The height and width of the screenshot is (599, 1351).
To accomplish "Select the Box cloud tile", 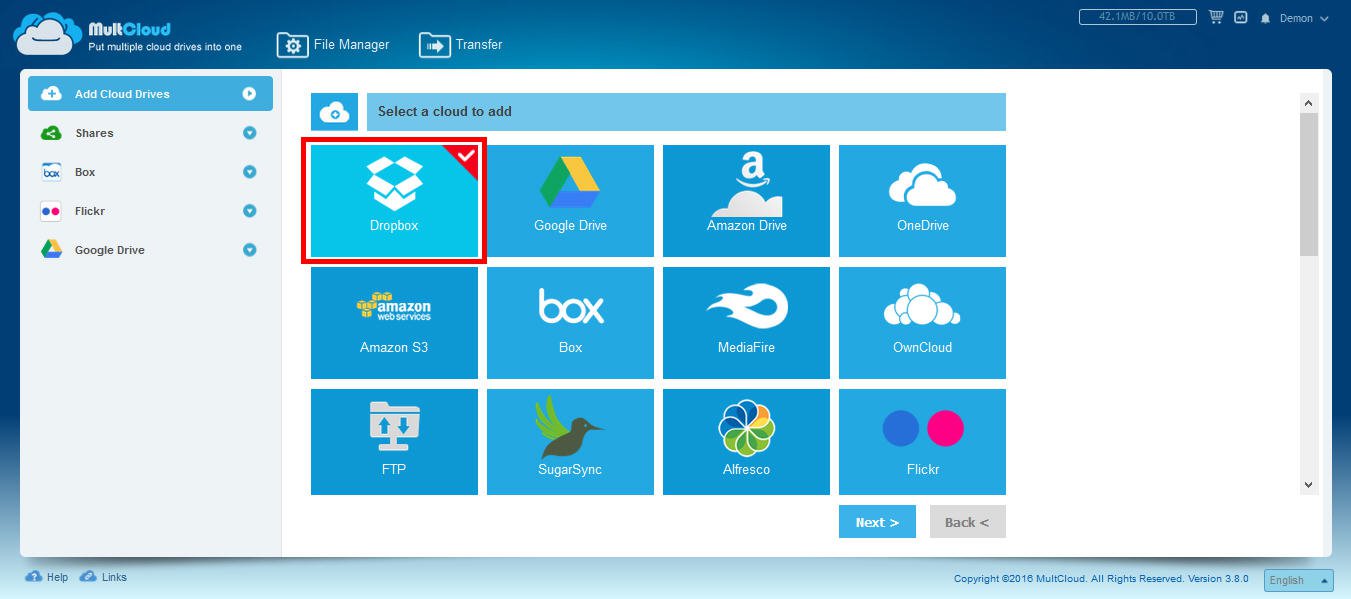I will pos(570,323).
